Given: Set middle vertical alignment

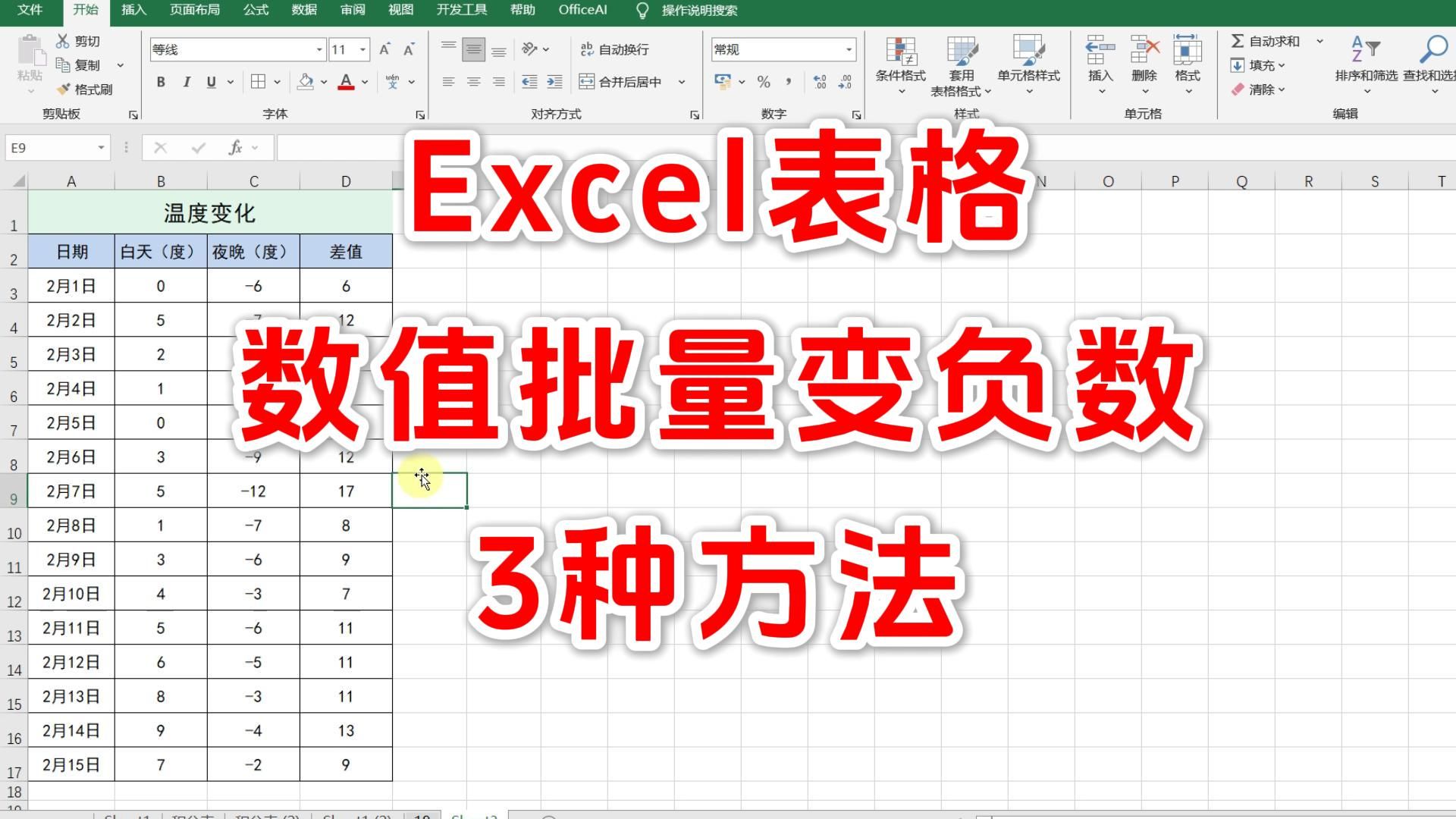Looking at the screenshot, I should (474, 50).
